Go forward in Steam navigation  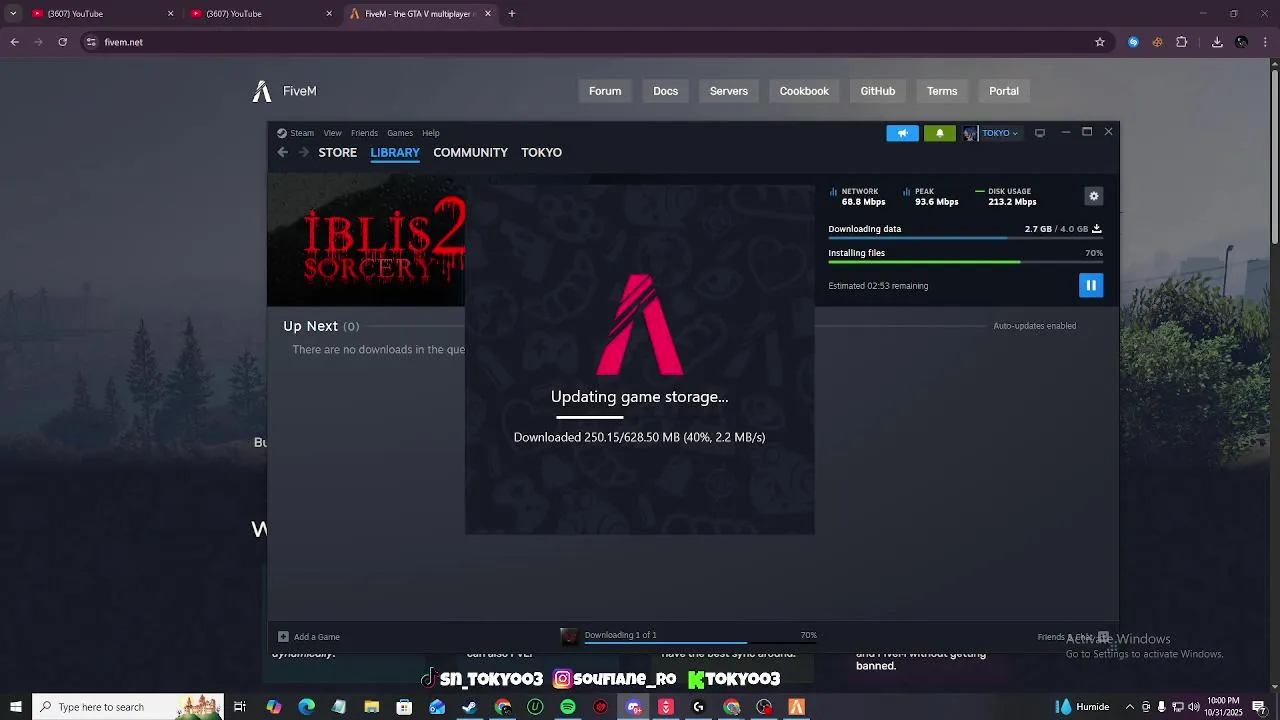click(303, 152)
